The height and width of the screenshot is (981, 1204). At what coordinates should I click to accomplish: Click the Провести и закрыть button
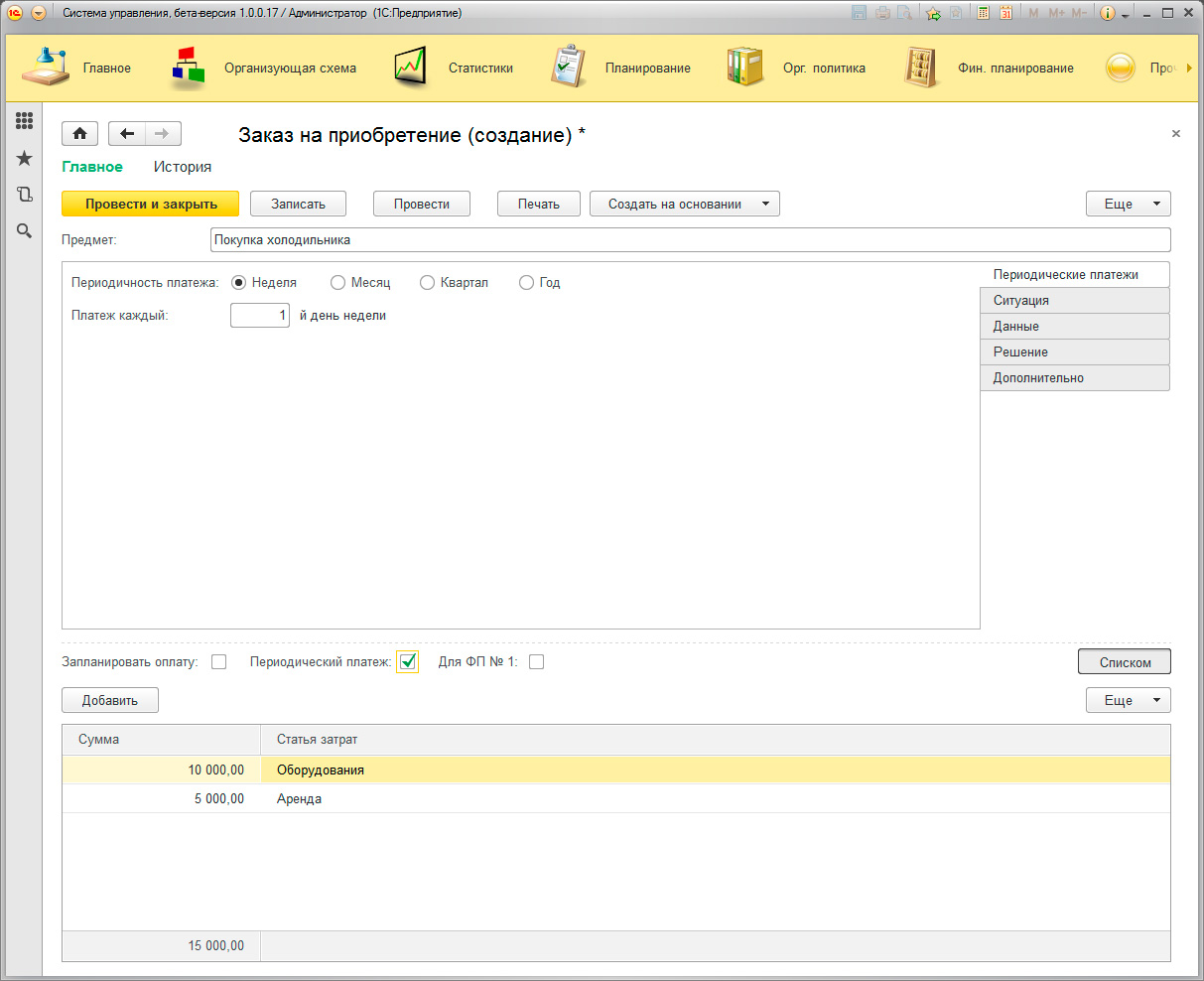click(151, 204)
